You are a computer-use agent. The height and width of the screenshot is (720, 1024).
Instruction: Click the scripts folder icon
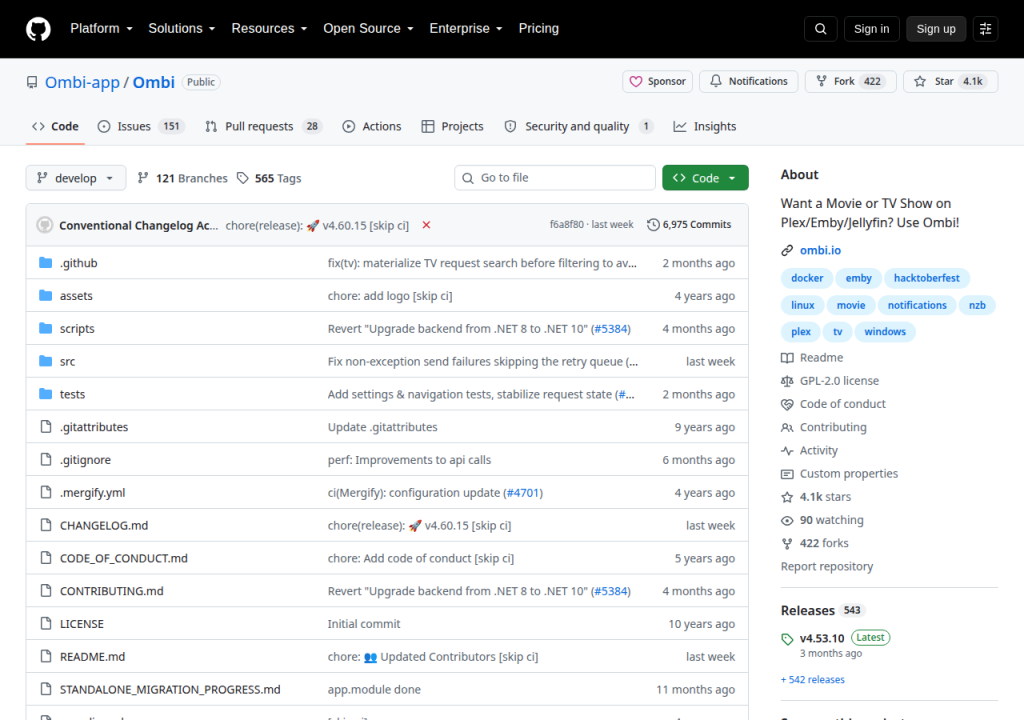(x=45, y=328)
